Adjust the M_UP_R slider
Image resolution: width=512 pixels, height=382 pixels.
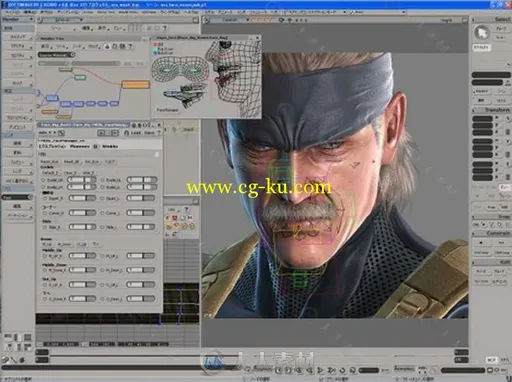click(x=82, y=256)
